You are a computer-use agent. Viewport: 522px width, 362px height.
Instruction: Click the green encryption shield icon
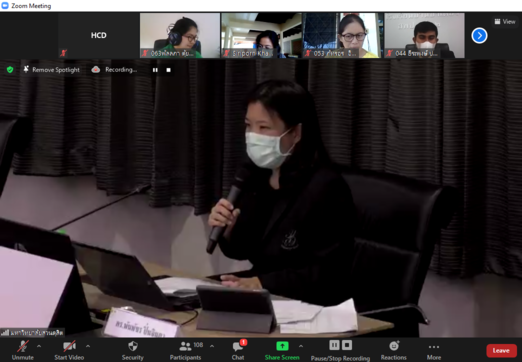(x=10, y=70)
